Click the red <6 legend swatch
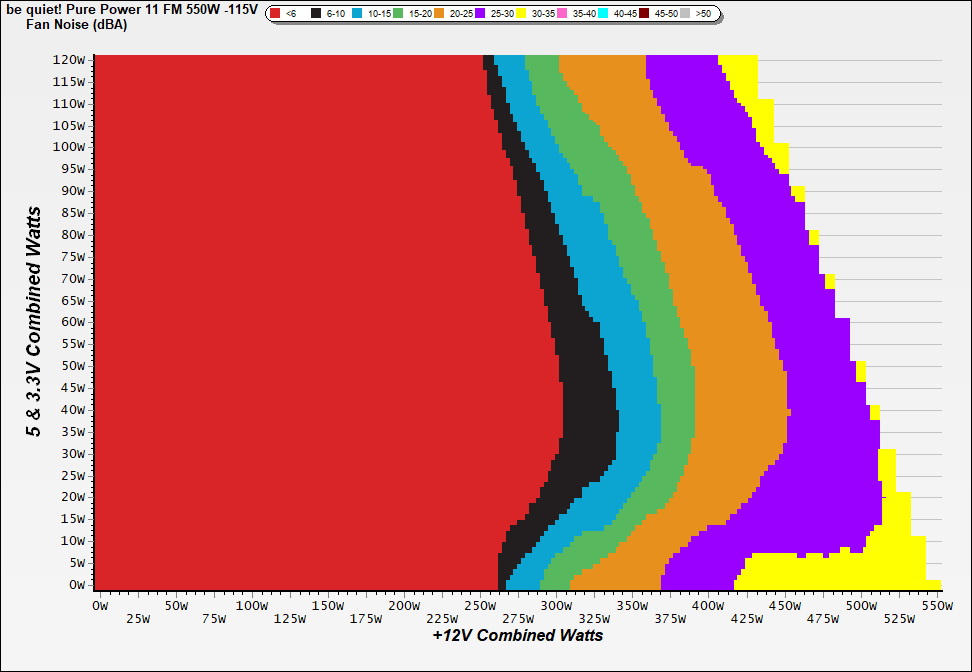This screenshot has width=972, height=672. 275,15
